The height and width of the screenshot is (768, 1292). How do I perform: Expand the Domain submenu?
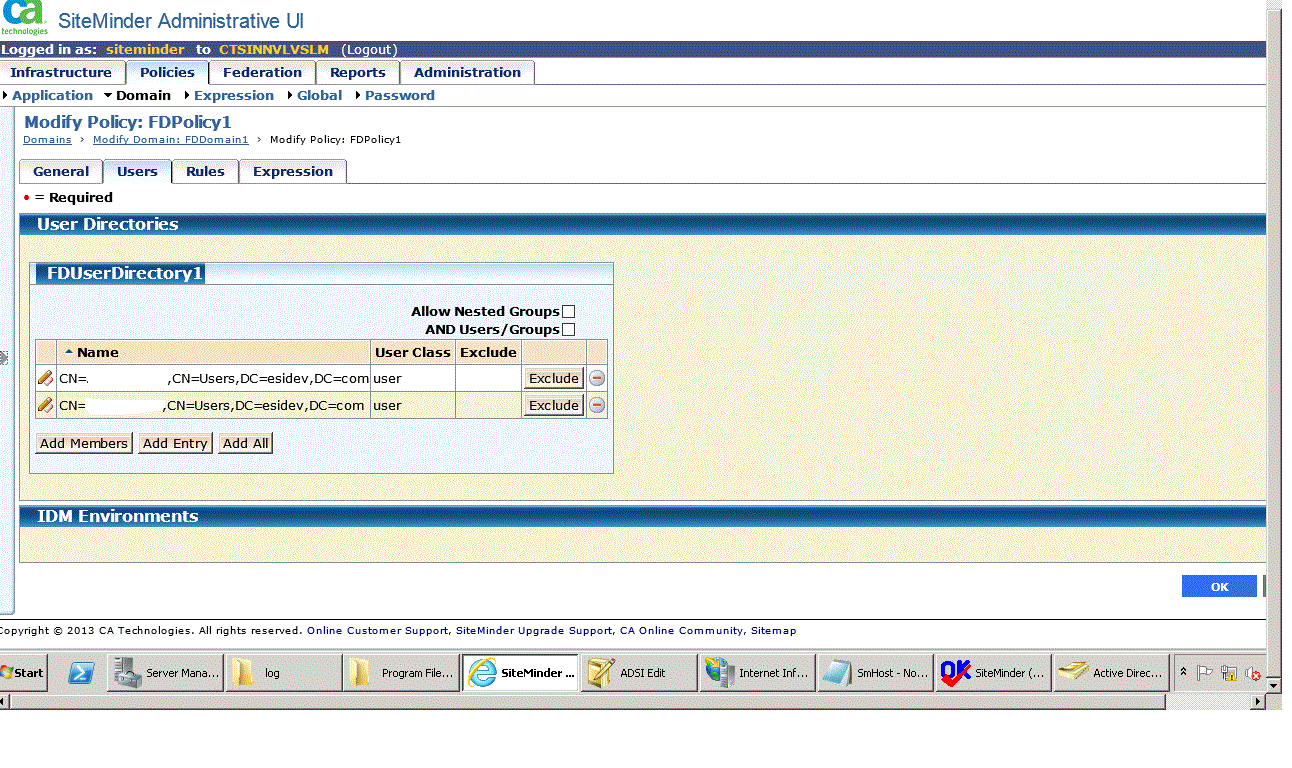138,96
